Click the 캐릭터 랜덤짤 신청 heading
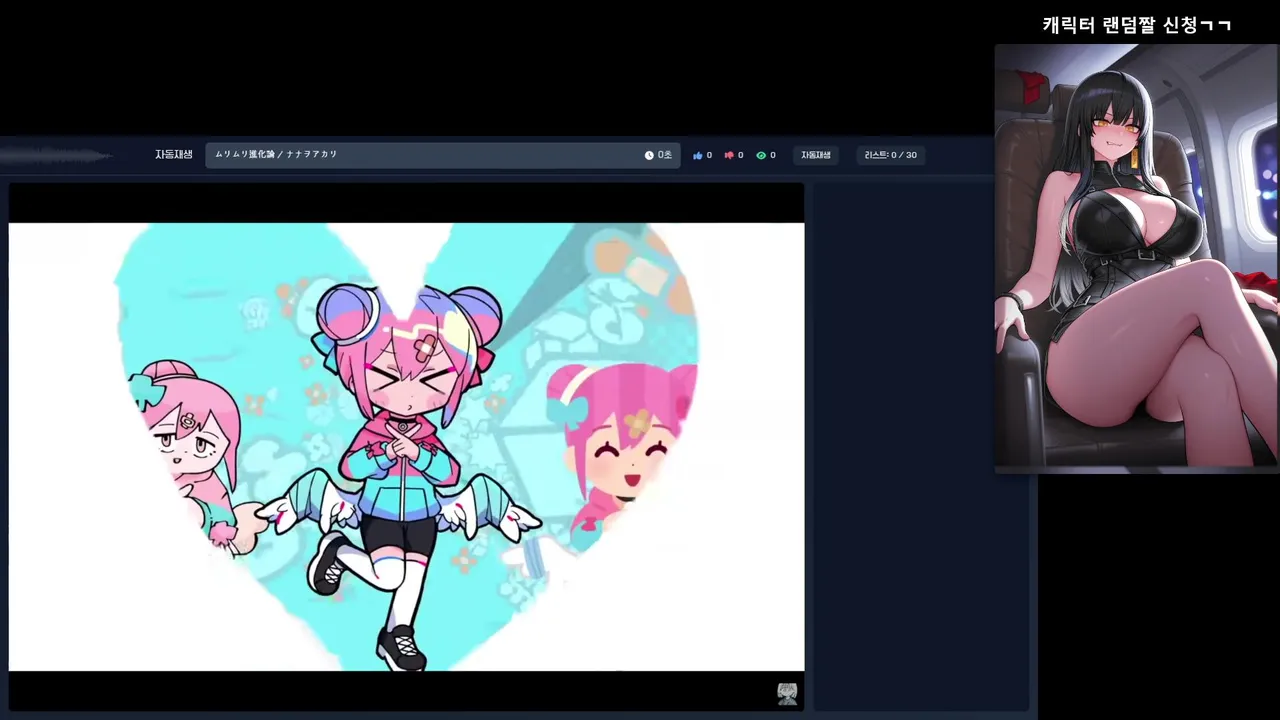 [x=1137, y=25]
